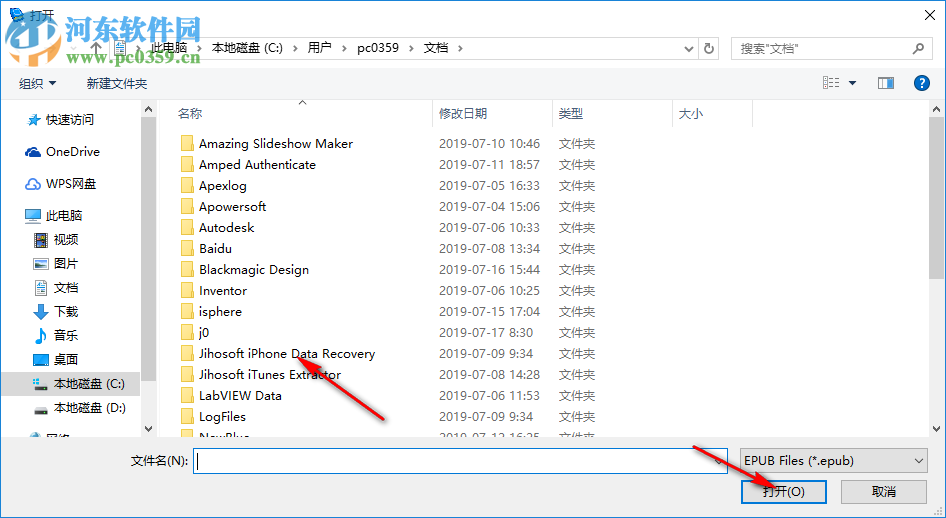Image resolution: width=946 pixels, height=518 pixels.
Task: Select Amazing Slideshow Maker folder icon
Action: click(188, 144)
